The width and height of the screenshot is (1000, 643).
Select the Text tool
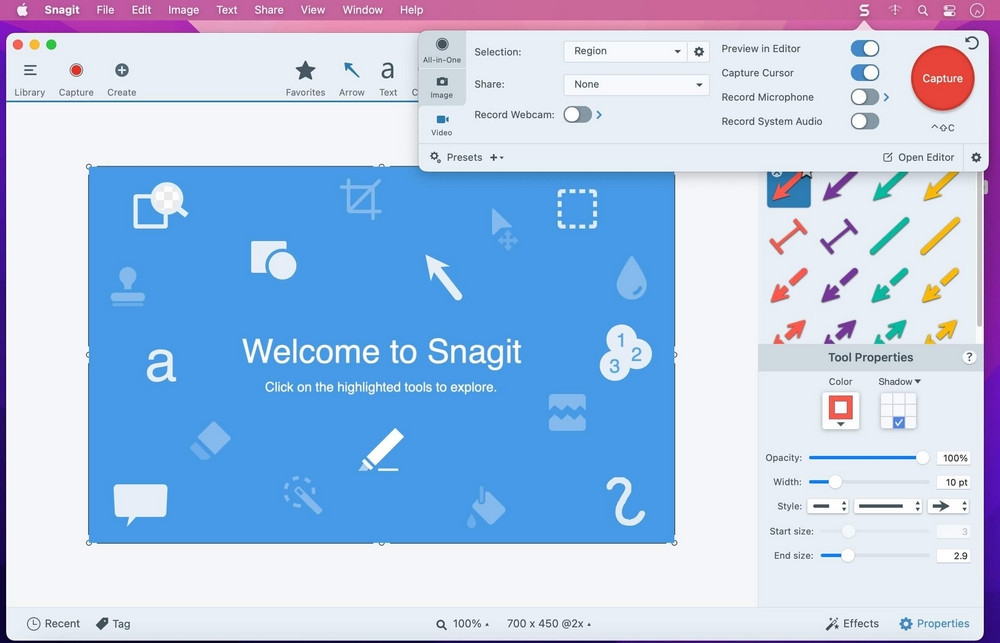tap(388, 72)
